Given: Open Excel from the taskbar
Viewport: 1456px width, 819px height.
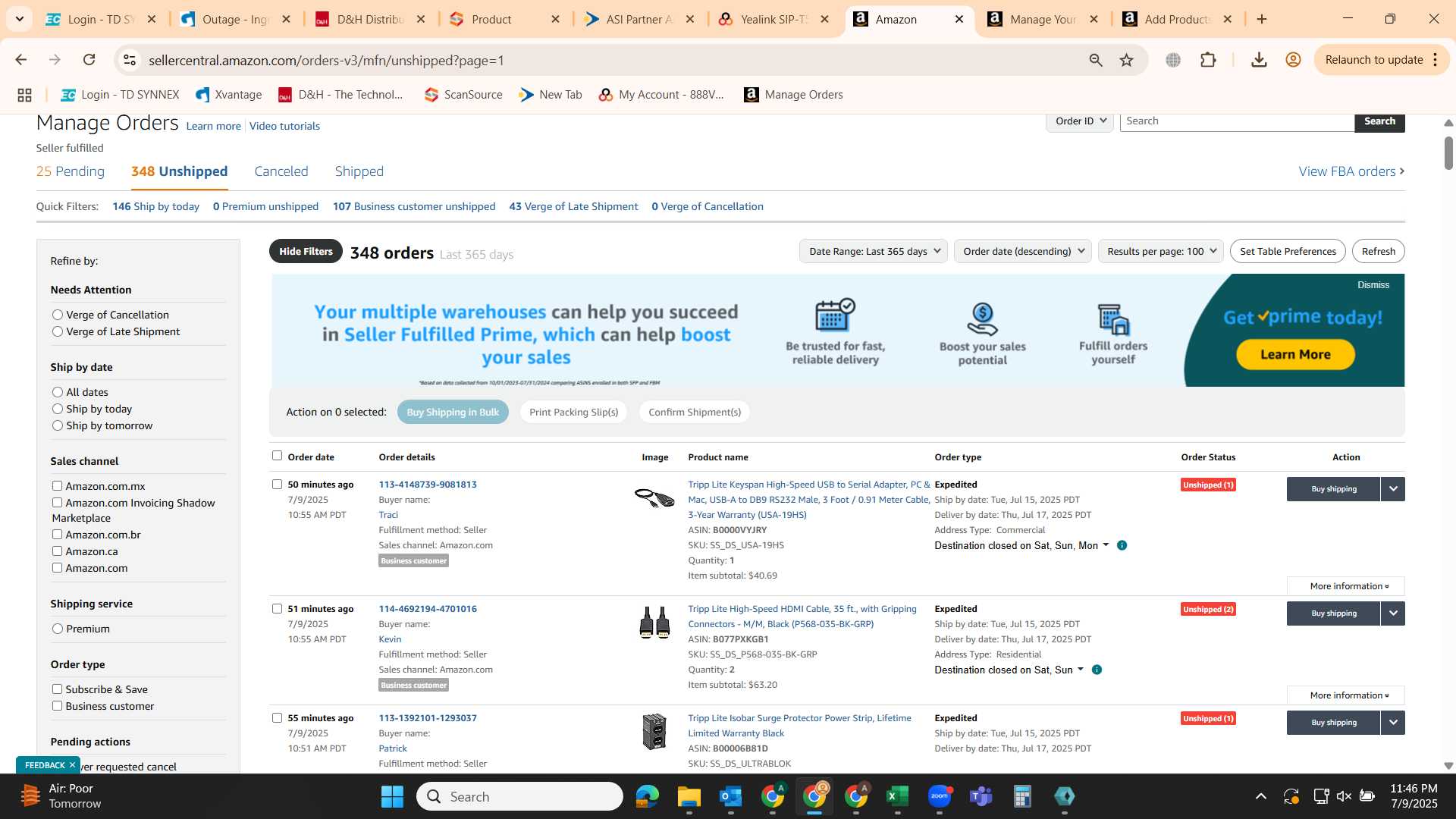Looking at the screenshot, I should (897, 796).
